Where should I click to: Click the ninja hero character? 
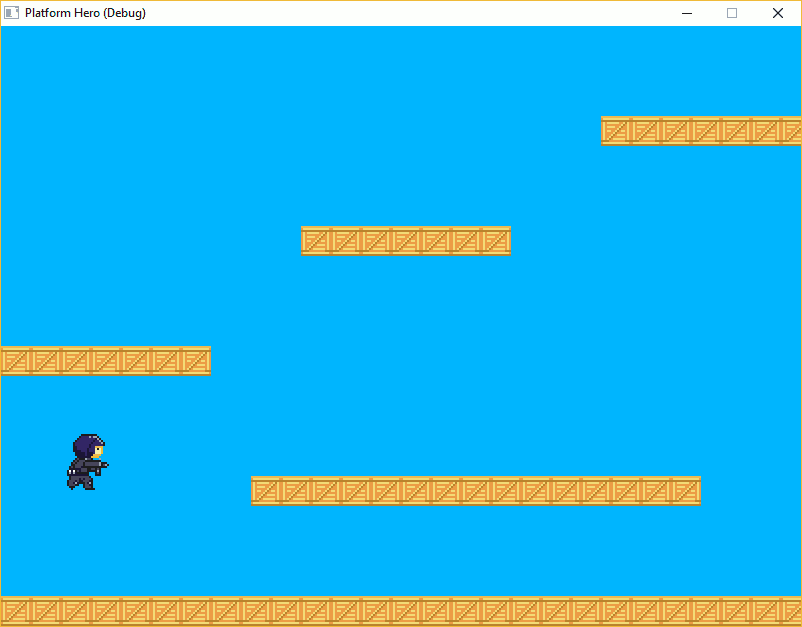click(x=87, y=462)
